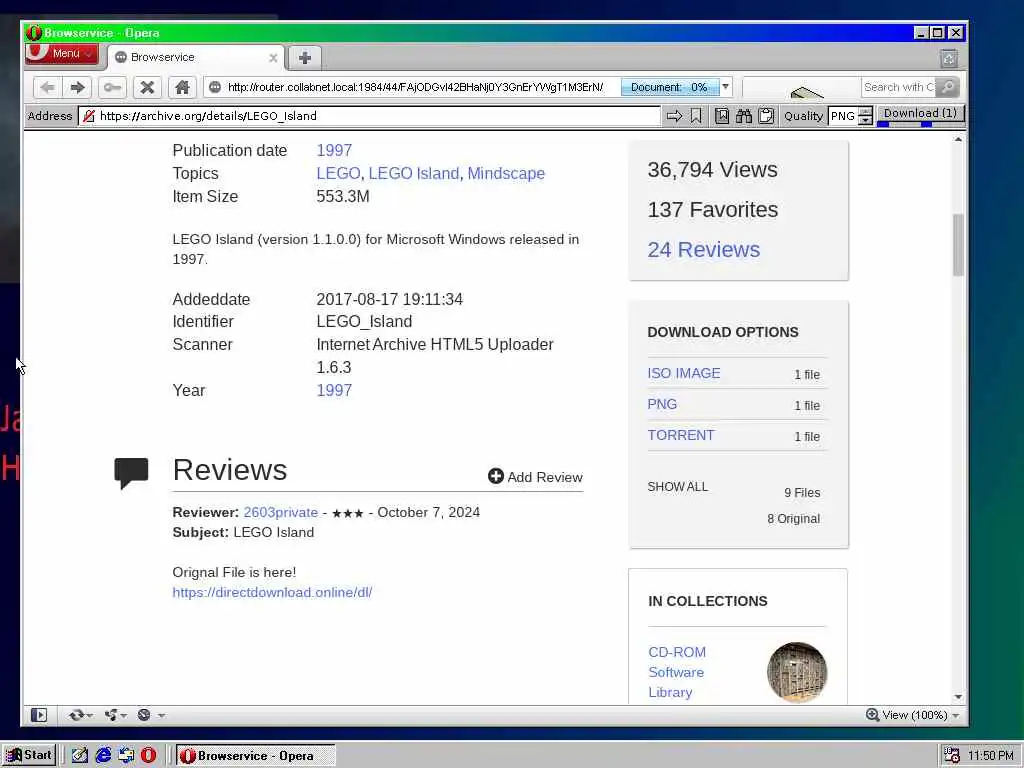Click the system tray scheduler icon
The width and height of the screenshot is (1024, 768).
point(952,756)
